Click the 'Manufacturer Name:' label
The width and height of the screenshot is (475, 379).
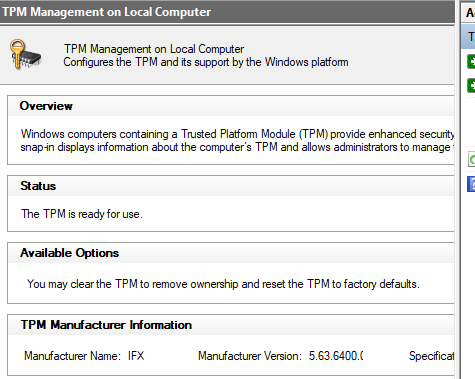point(72,356)
